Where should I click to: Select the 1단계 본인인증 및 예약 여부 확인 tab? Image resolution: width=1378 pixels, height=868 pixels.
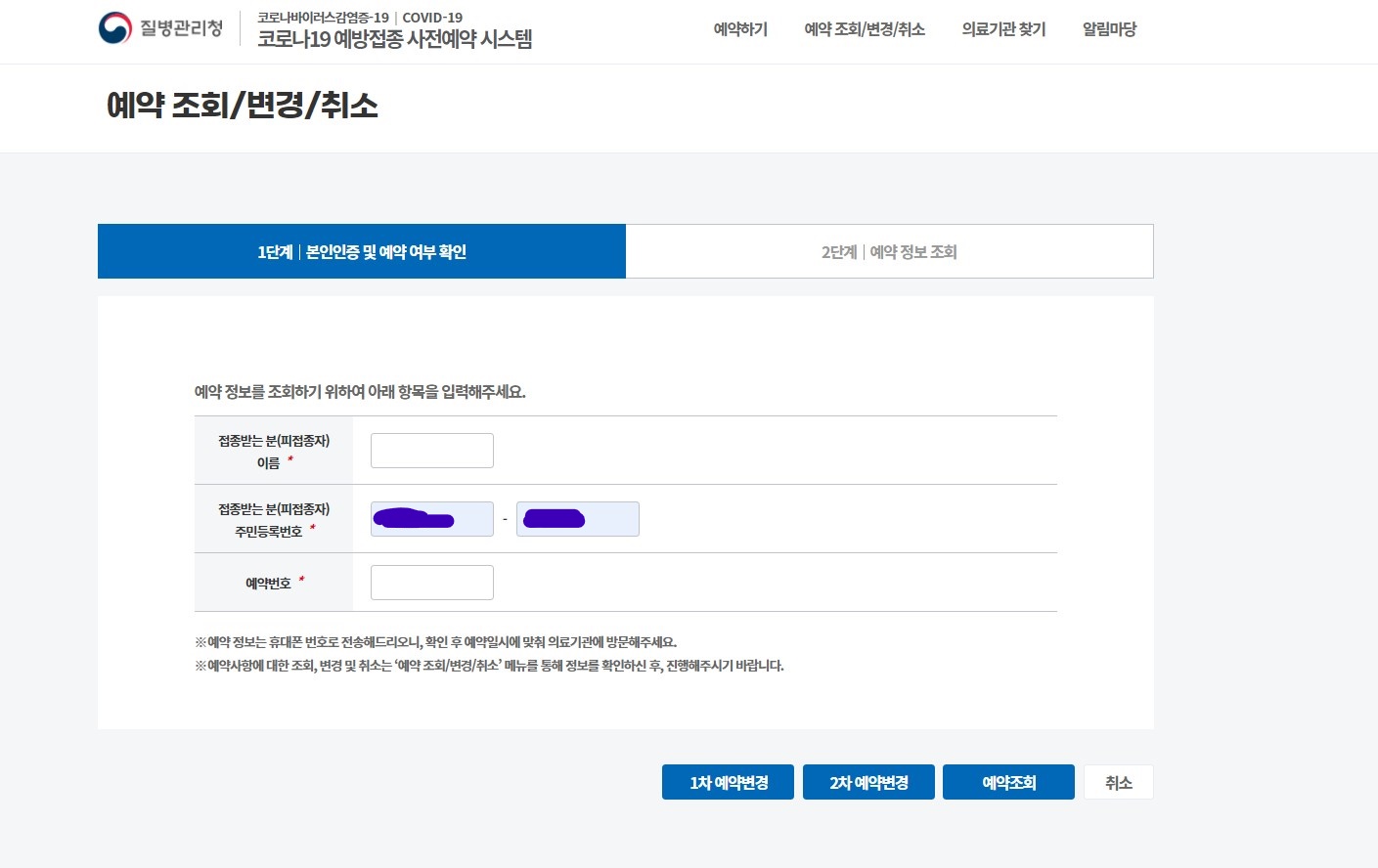[362, 251]
